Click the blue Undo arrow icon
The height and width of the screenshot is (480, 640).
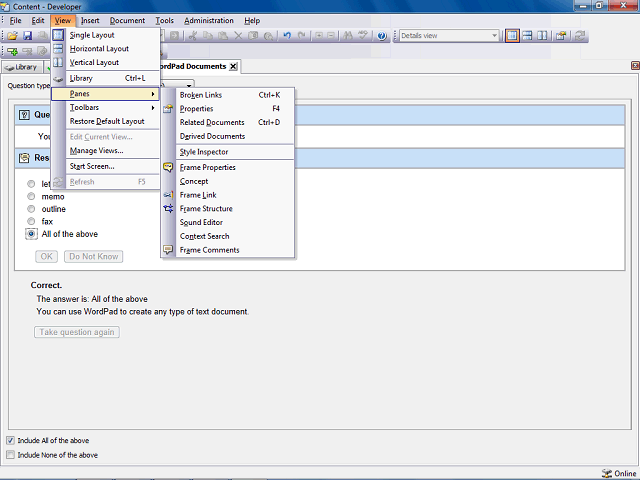[x=287, y=36]
